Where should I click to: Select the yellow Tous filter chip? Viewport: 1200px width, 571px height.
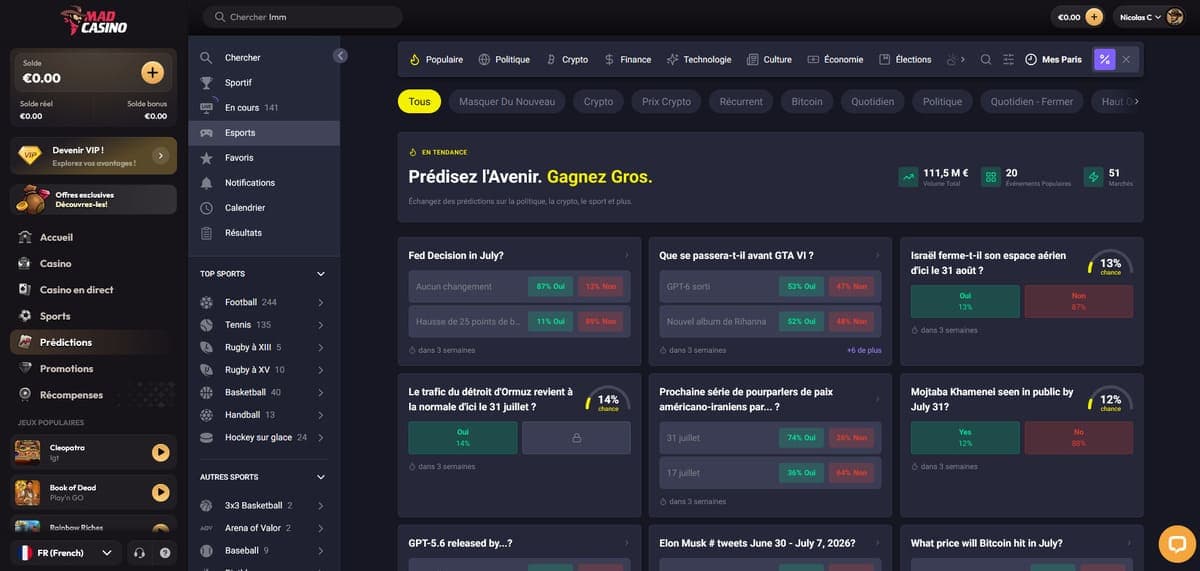coord(419,101)
